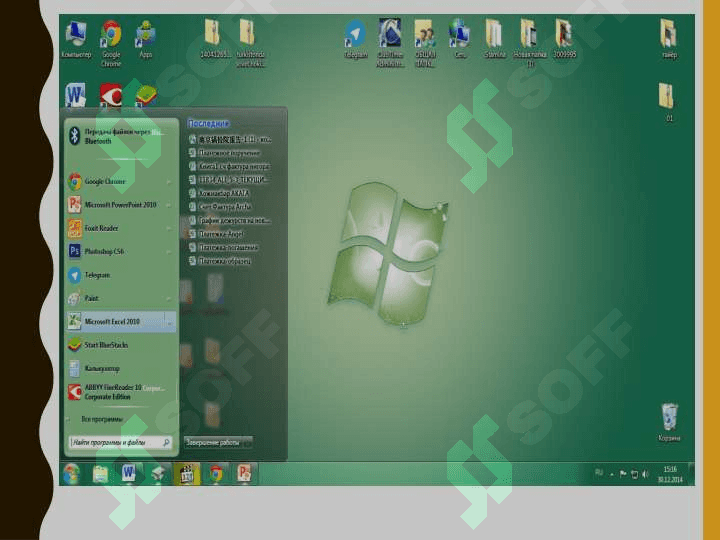Screen dimensions: 720x540
Task: Open Photoshop CS6 from Start menu
Action: point(120,252)
